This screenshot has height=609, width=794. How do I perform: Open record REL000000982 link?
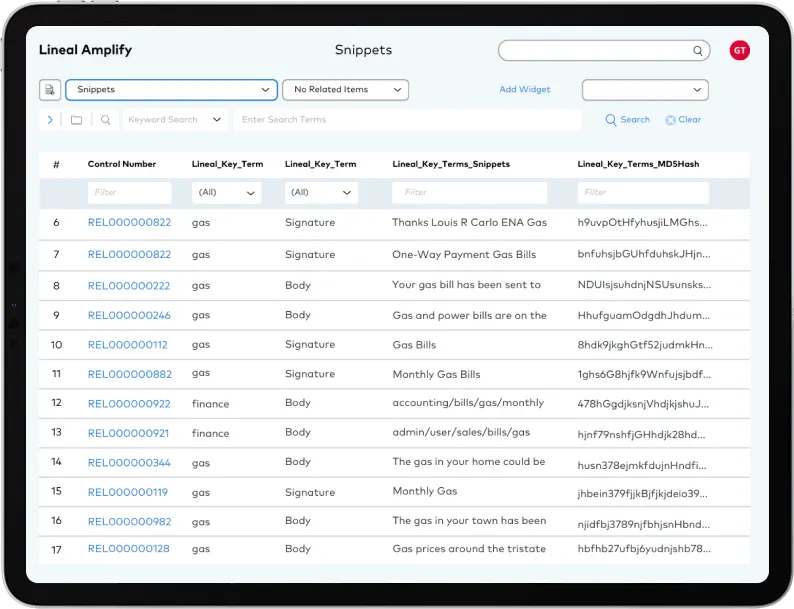click(129, 522)
